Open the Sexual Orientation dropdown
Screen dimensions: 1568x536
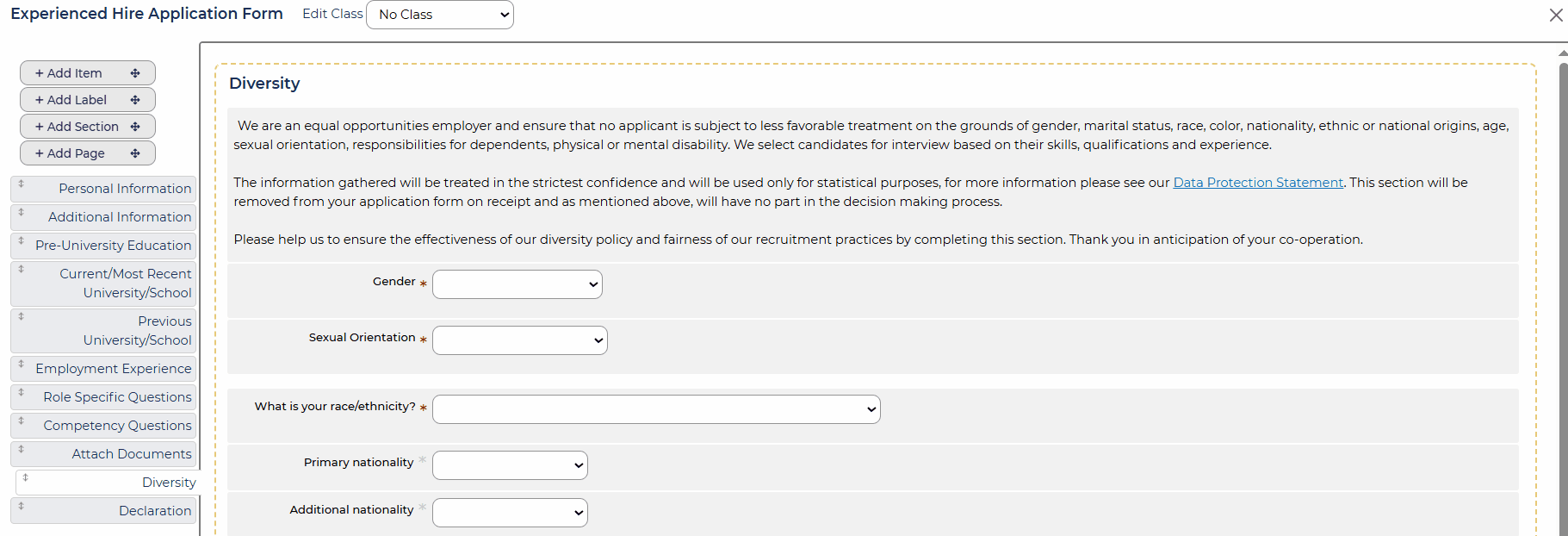tap(519, 340)
